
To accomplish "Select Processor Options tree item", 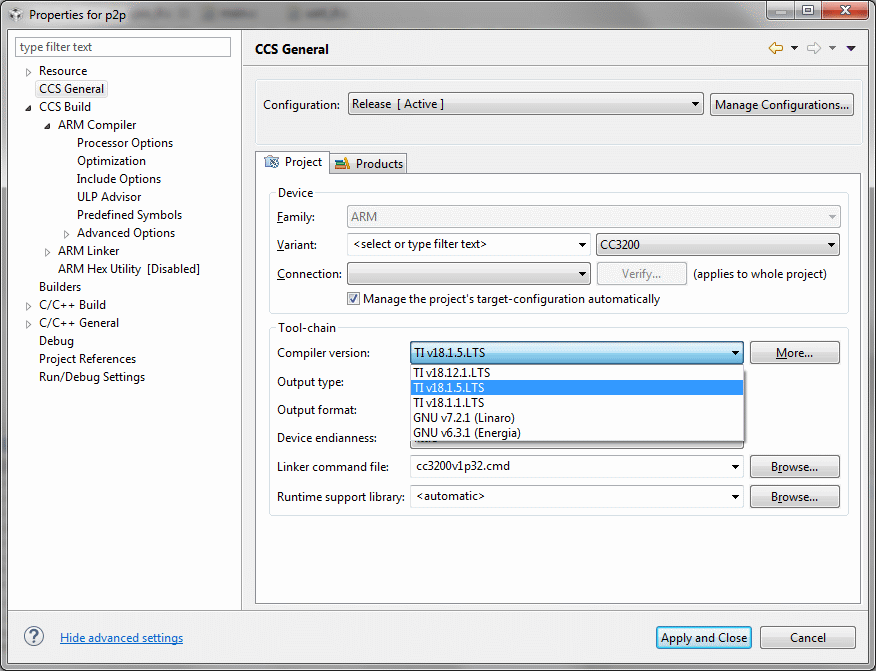I will coord(125,143).
